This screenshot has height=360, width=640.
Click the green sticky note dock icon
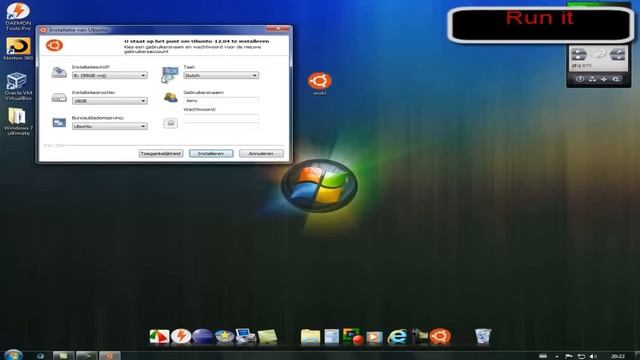coord(267,337)
